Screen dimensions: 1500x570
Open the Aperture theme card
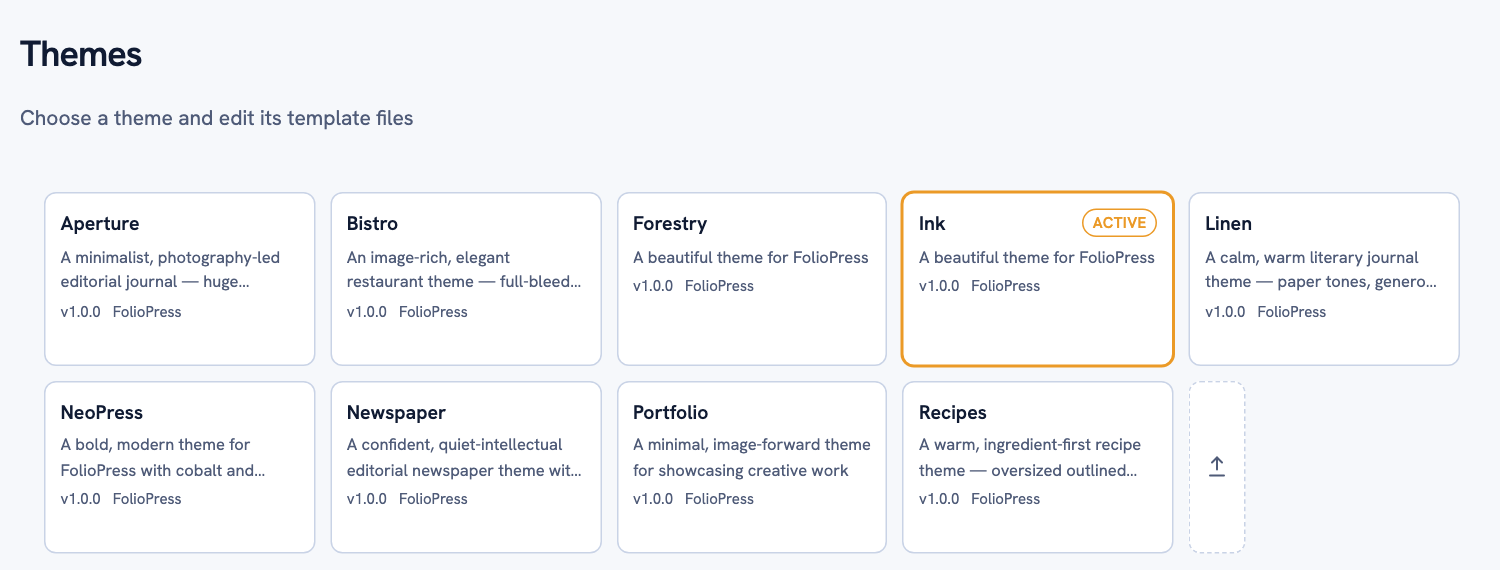pos(180,279)
